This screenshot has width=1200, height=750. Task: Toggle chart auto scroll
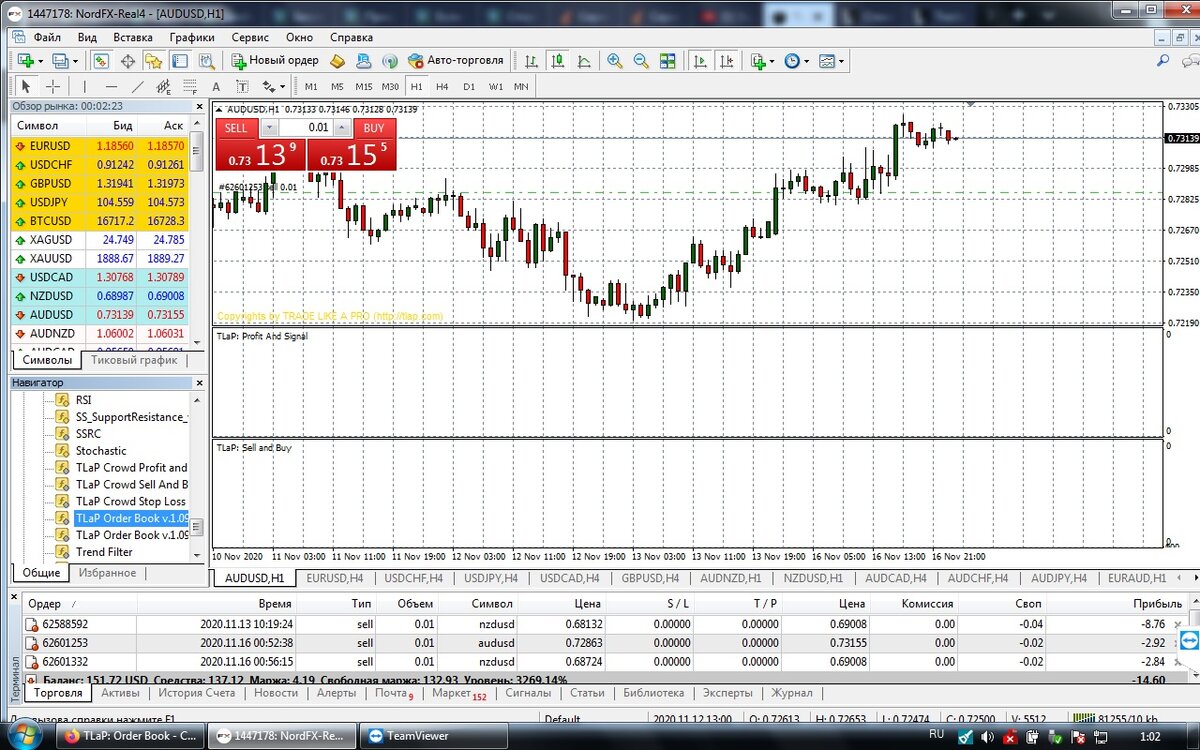700,61
